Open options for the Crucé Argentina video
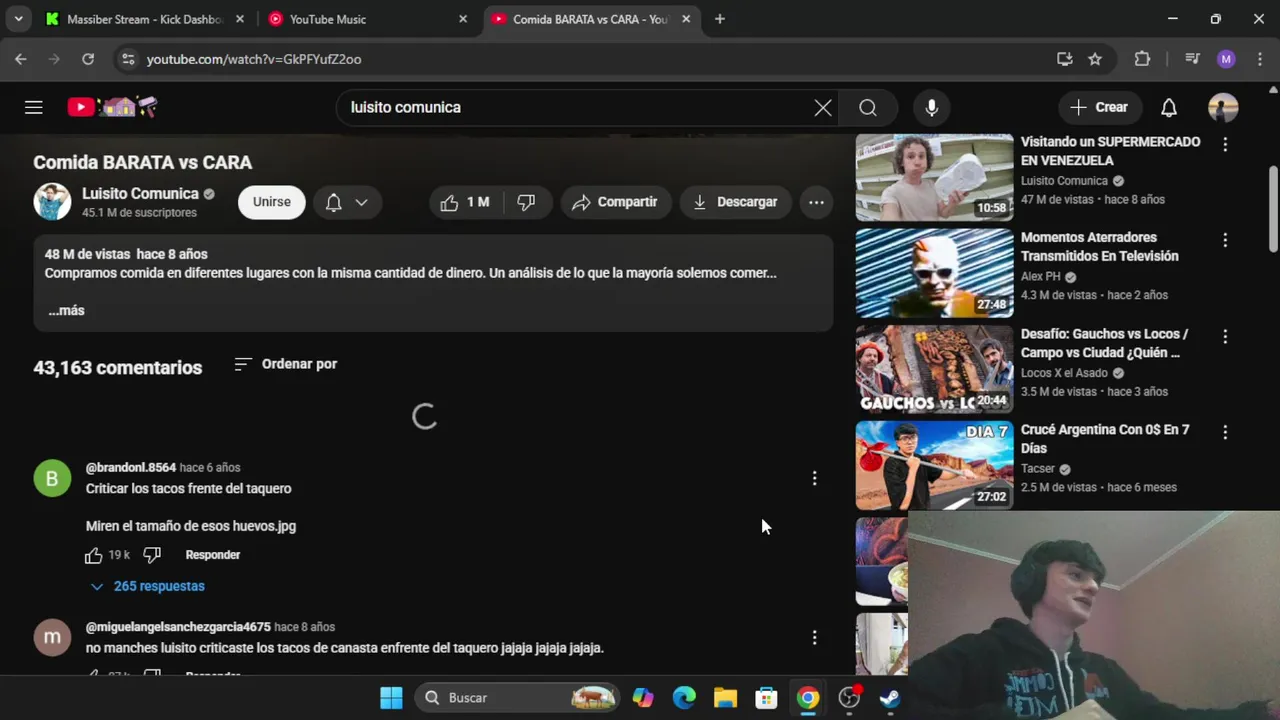Image resolution: width=1280 pixels, height=720 pixels. click(x=1225, y=433)
